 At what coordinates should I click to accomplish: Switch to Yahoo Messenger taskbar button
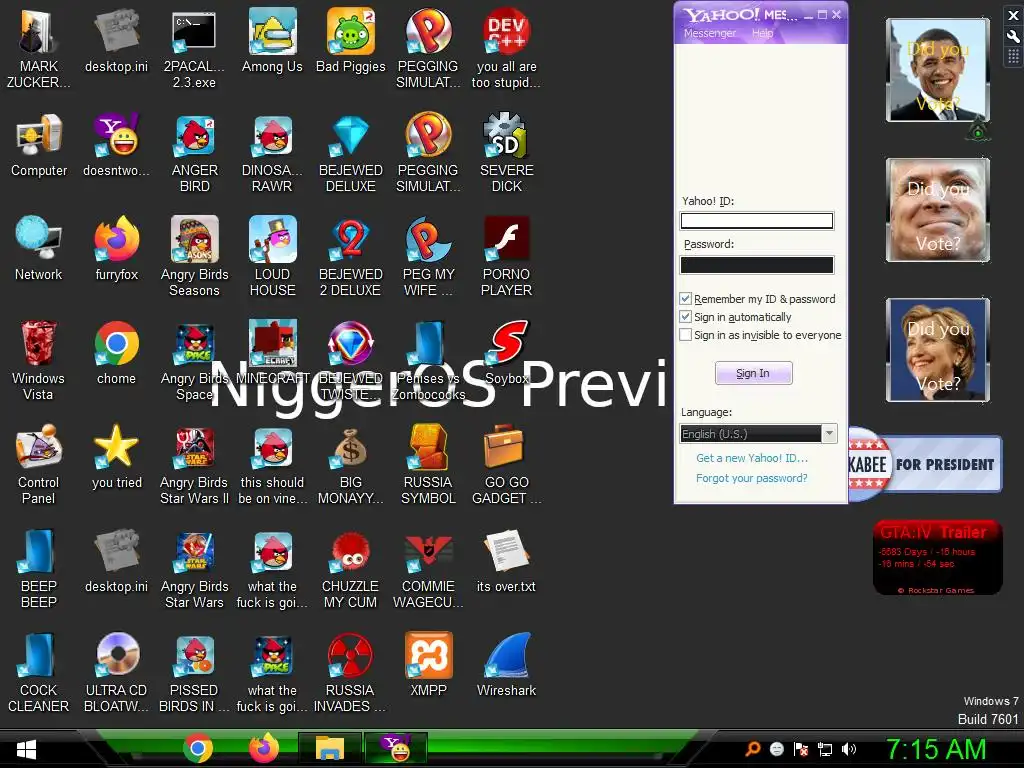396,748
